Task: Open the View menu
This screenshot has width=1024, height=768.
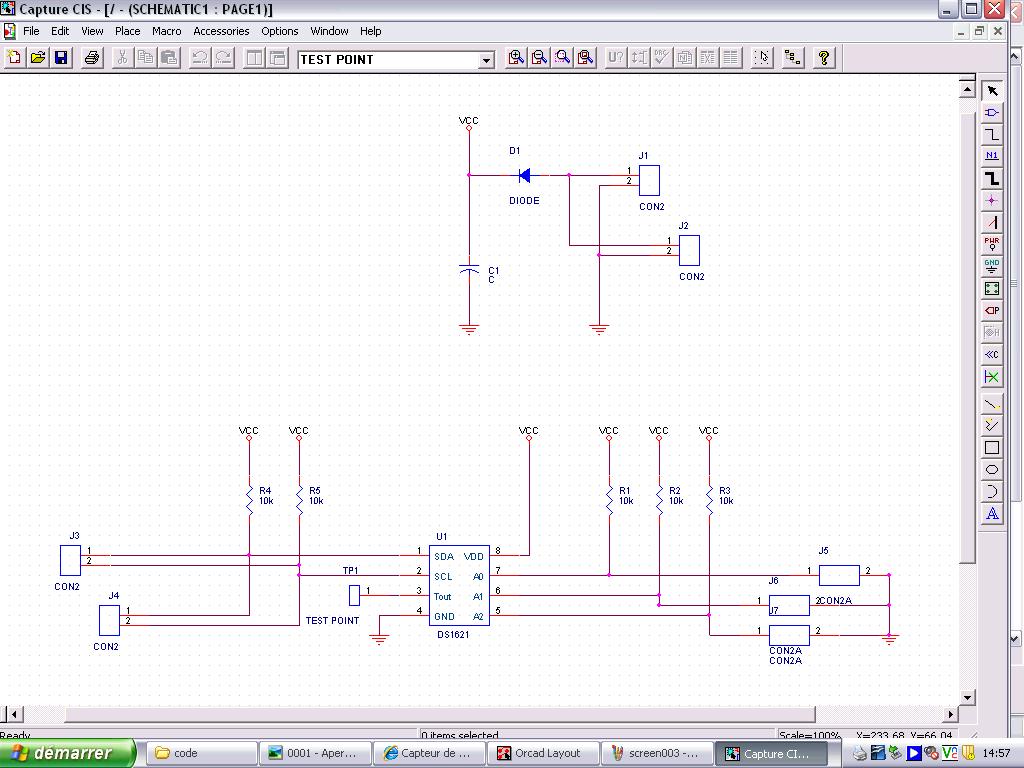Action: 92,31
